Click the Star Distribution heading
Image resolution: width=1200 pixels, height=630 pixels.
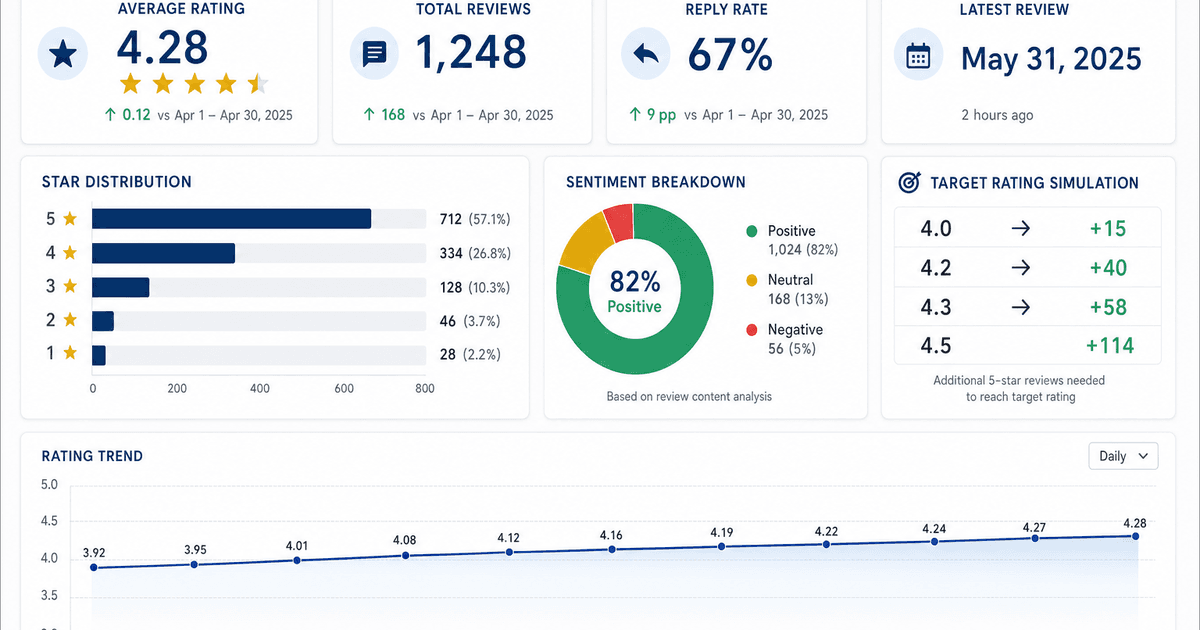pyautogui.click(x=116, y=182)
